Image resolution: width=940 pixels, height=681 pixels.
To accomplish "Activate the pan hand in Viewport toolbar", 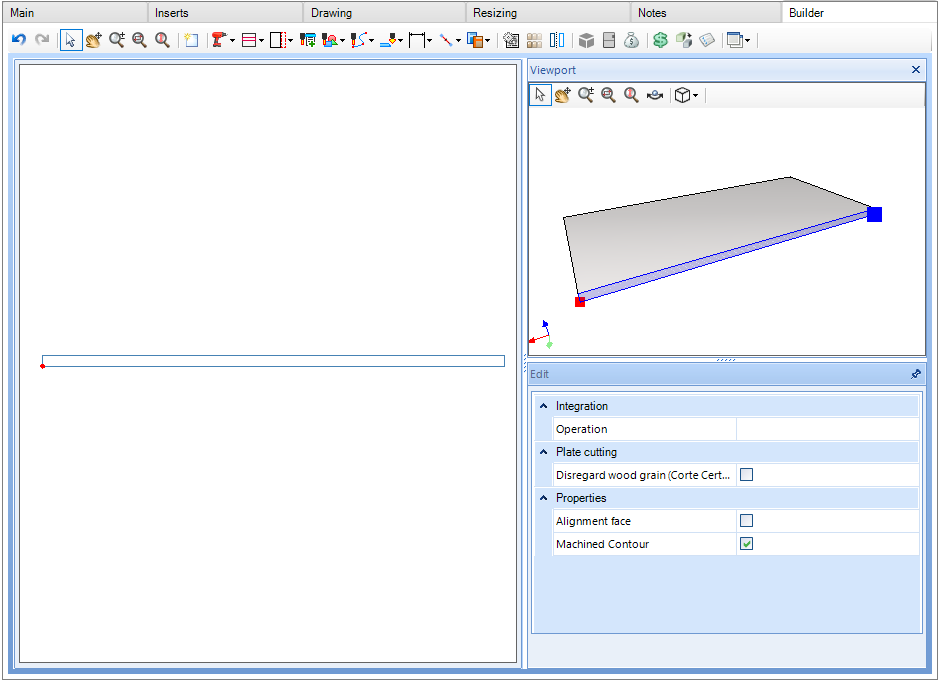I will coord(563,95).
